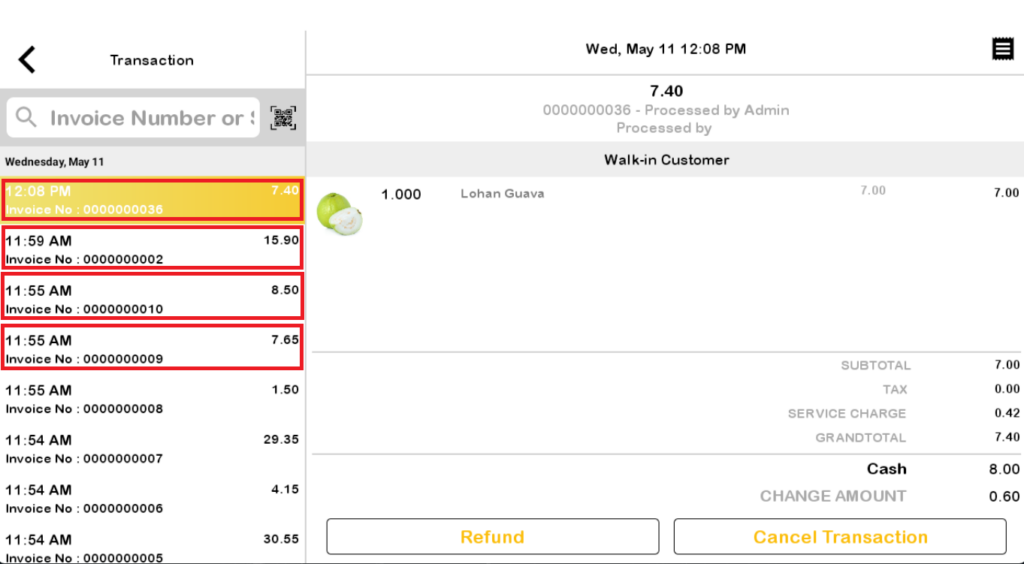Open invoice 0000000002 for 15.90
Image resolution: width=1024 pixels, height=564 pixels.
(x=152, y=247)
